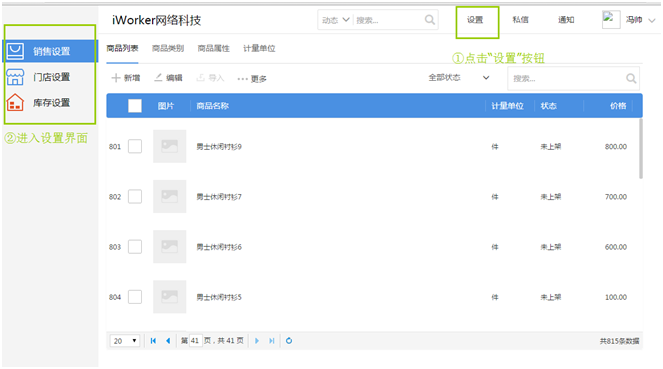This screenshot has width=663, height=369.
Task: Go to next page arrow
Action: [257, 341]
